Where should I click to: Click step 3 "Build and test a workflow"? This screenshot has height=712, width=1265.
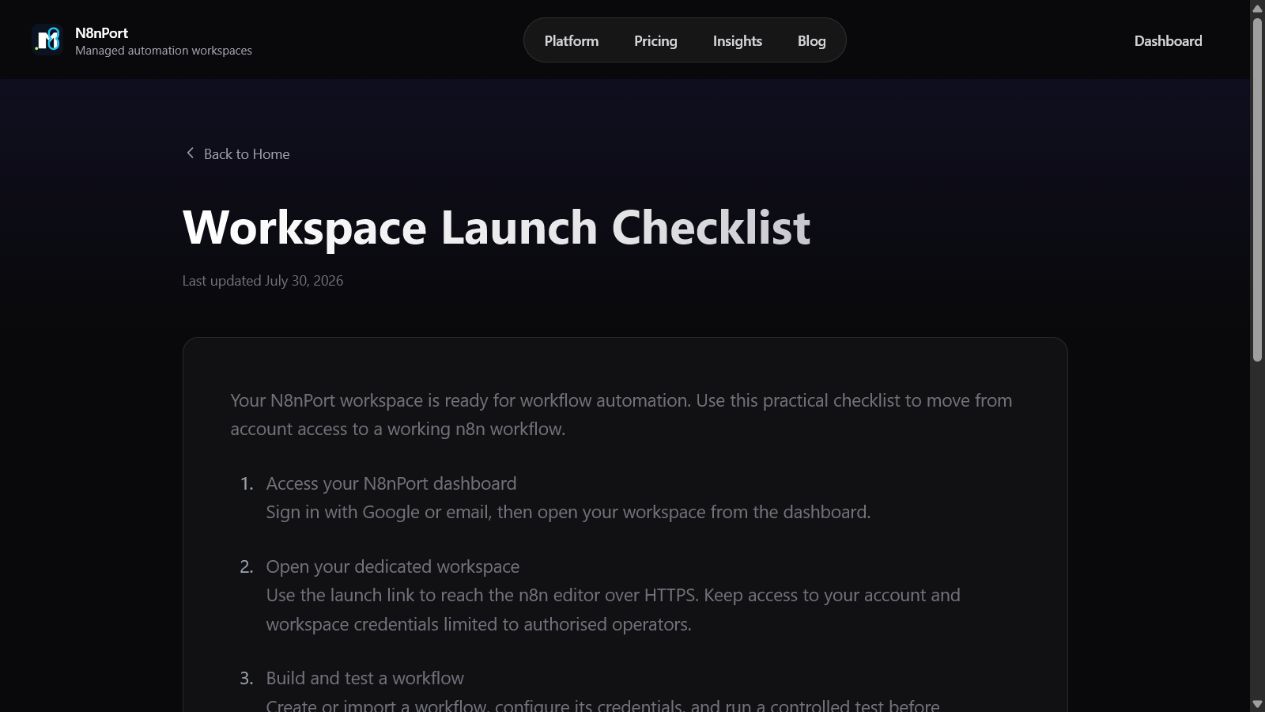click(365, 678)
